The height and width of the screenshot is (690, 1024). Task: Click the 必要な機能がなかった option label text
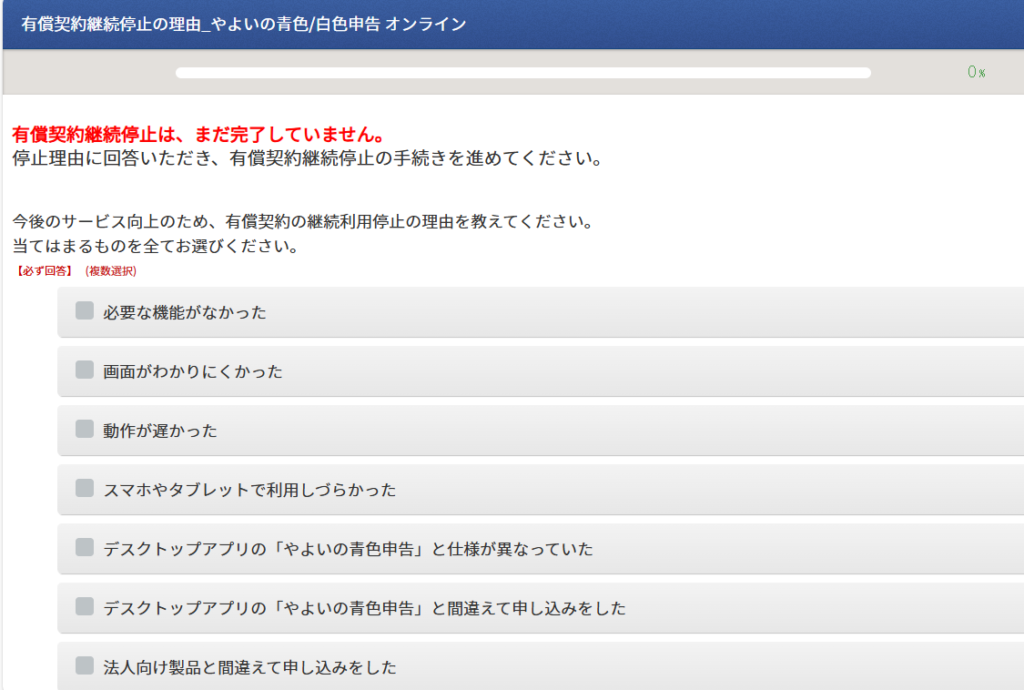(x=185, y=313)
